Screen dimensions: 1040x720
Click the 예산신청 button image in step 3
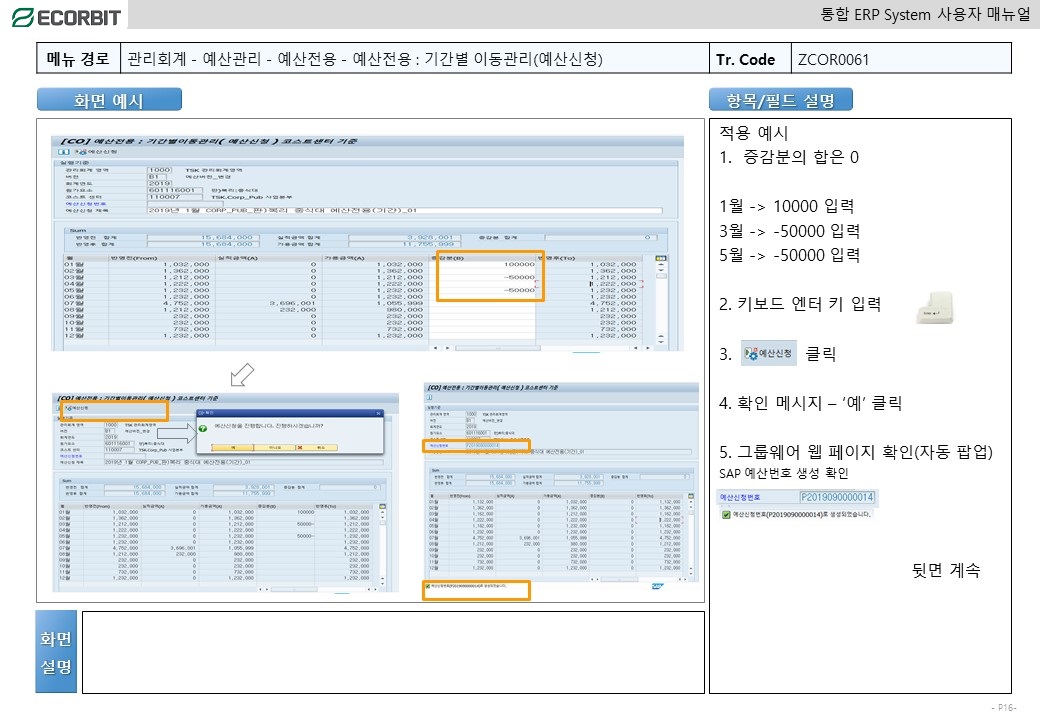[769, 353]
